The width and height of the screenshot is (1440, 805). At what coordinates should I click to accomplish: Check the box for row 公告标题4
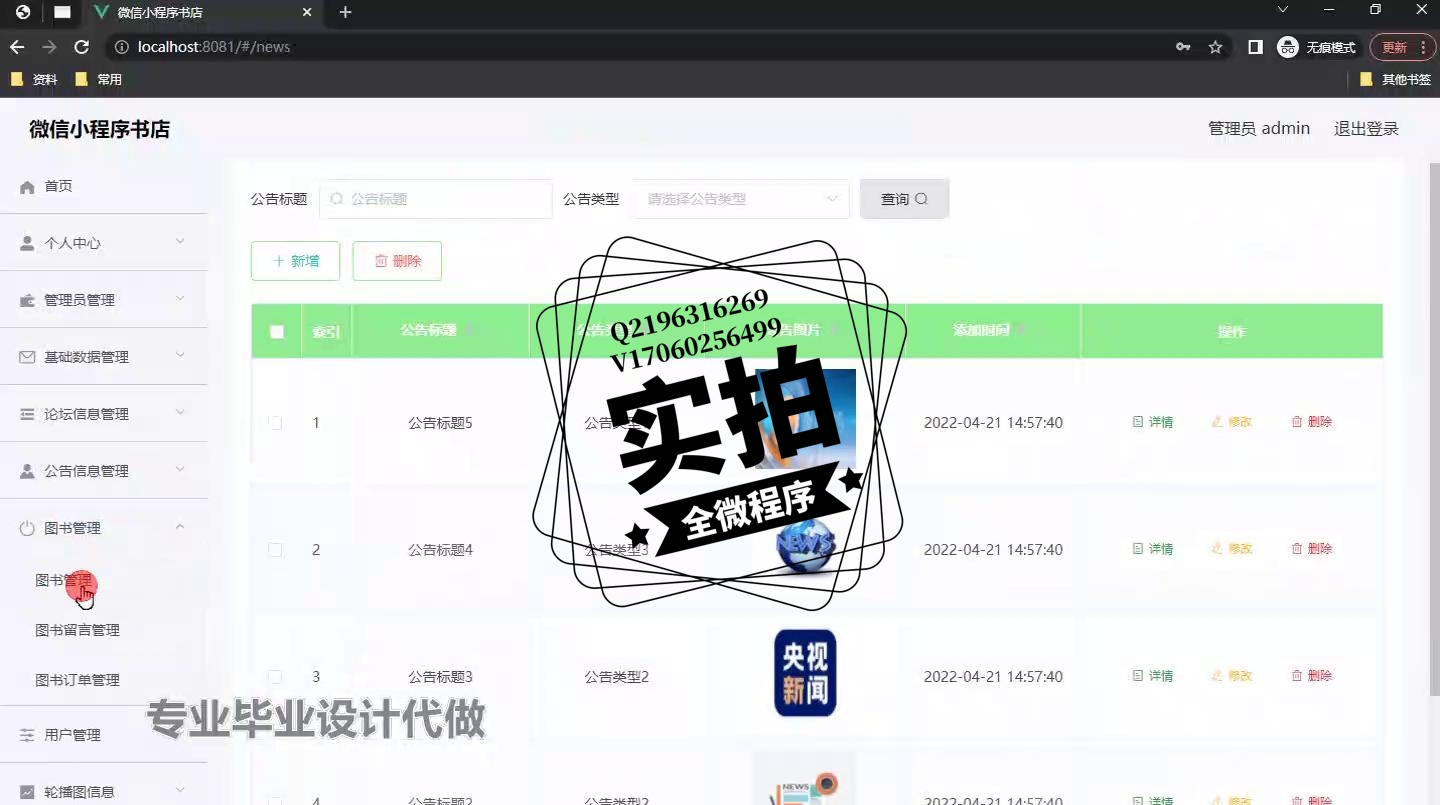[x=276, y=550]
